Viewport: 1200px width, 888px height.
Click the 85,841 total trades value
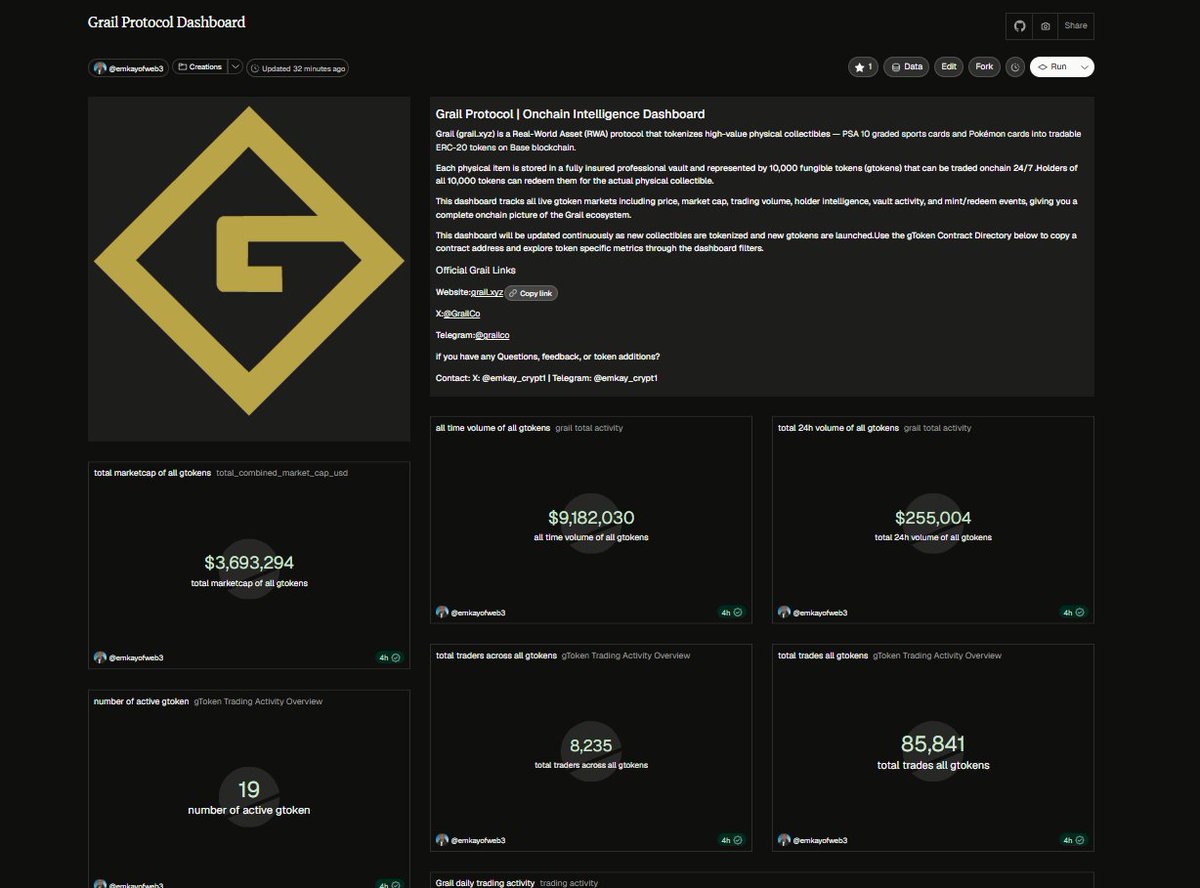[933, 744]
